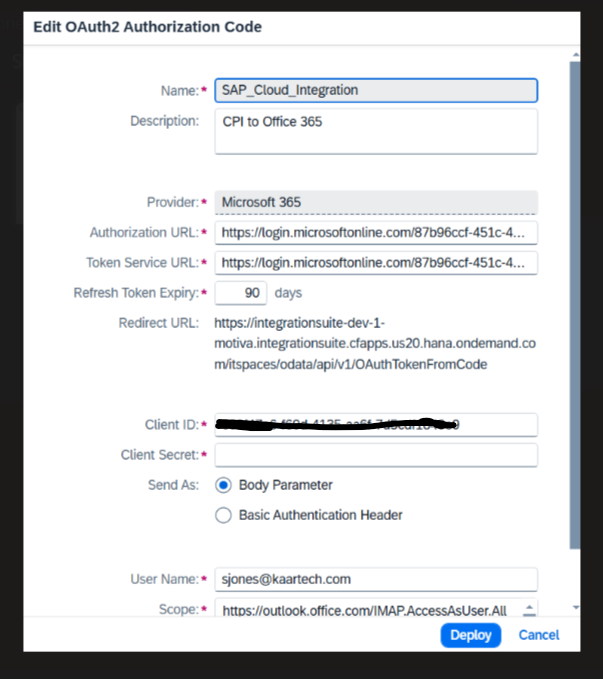Click the Client ID input field

pyautogui.click(x=376, y=425)
